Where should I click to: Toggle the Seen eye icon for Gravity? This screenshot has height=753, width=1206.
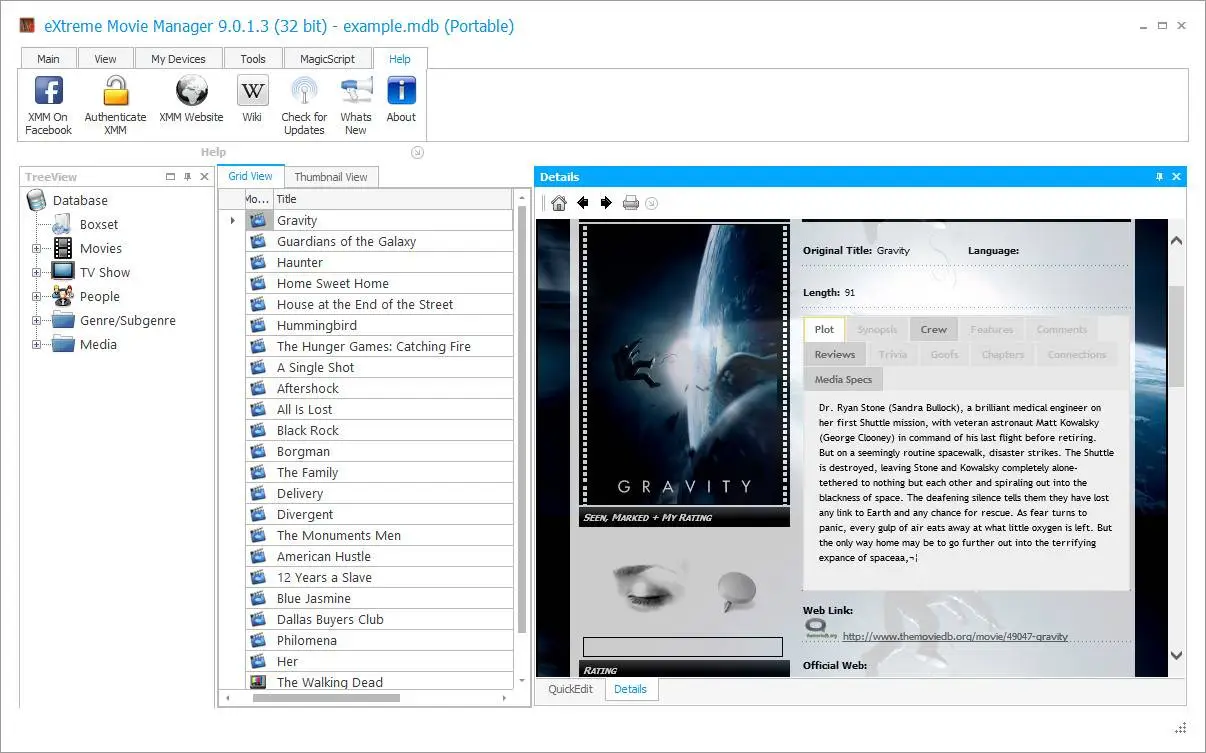[x=650, y=590]
